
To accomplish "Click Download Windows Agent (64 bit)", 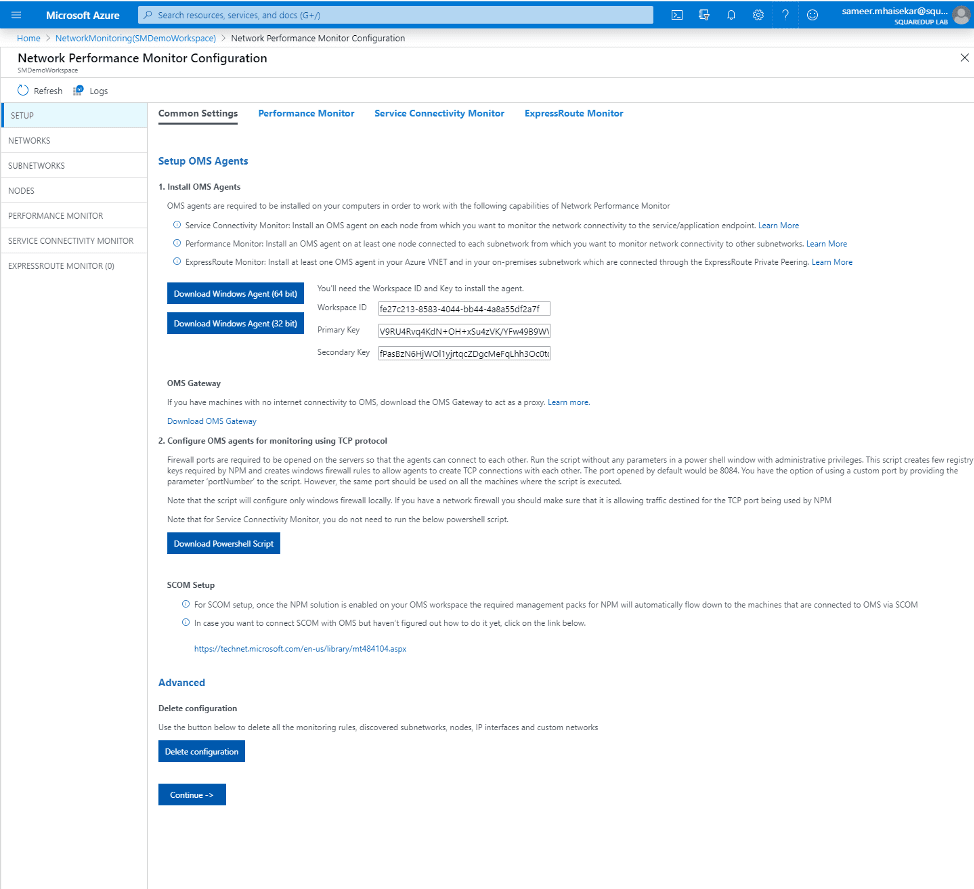I will tap(235, 295).
